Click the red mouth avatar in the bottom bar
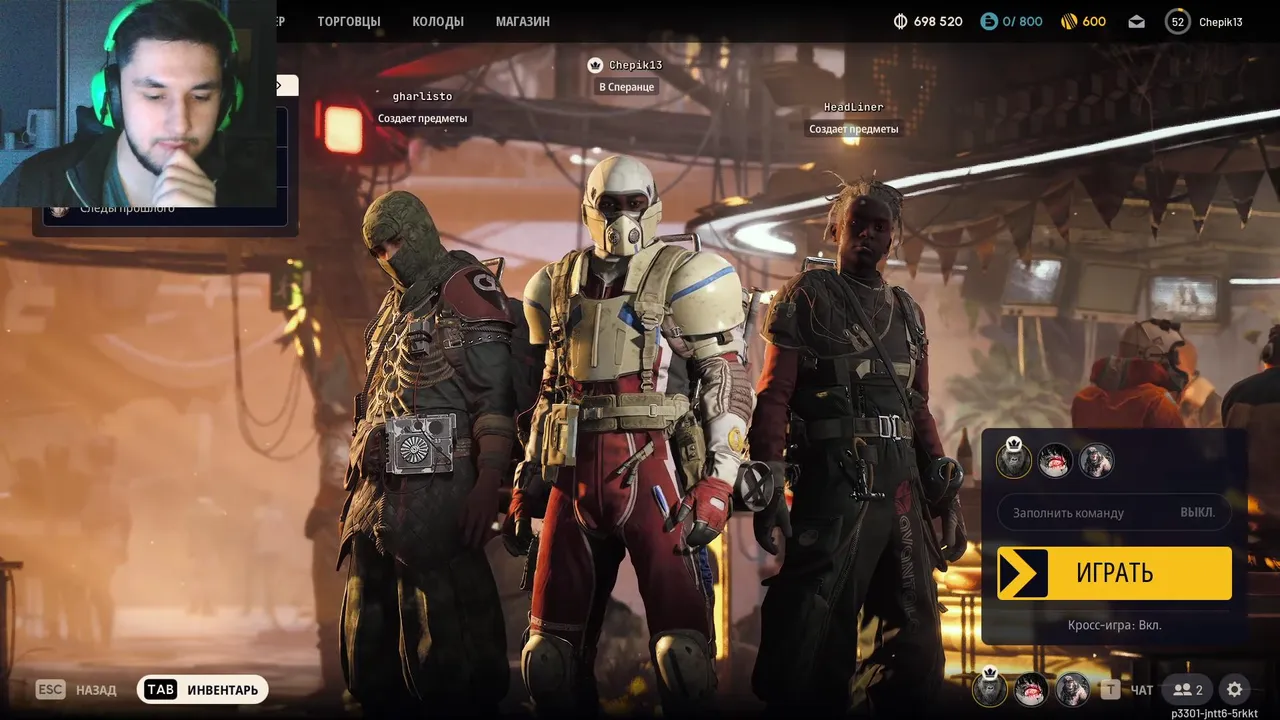Viewport: 1280px width, 720px height. tap(1031, 689)
